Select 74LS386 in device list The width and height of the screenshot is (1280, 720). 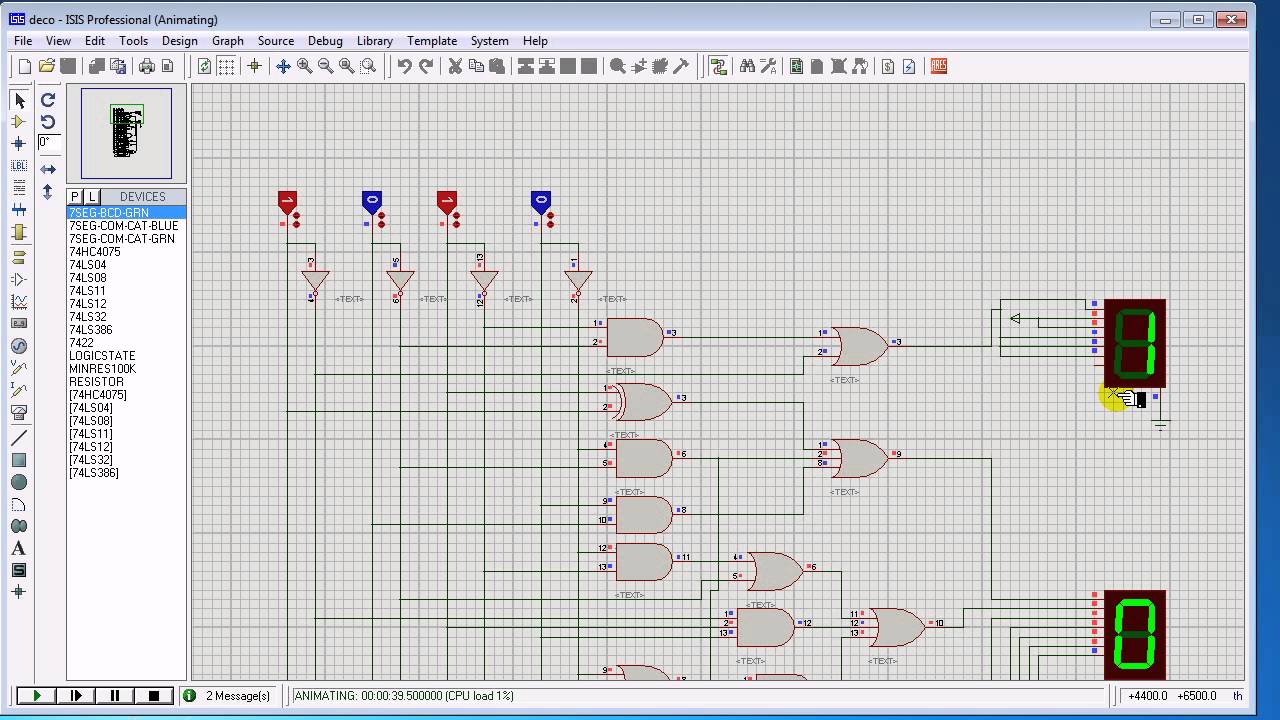tap(126, 330)
